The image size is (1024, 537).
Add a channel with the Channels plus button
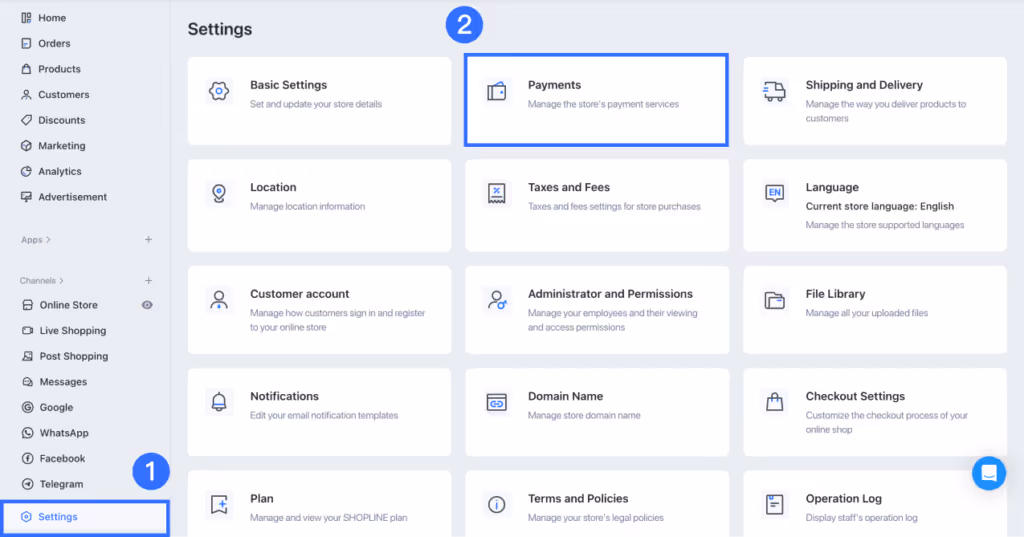(148, 281)
